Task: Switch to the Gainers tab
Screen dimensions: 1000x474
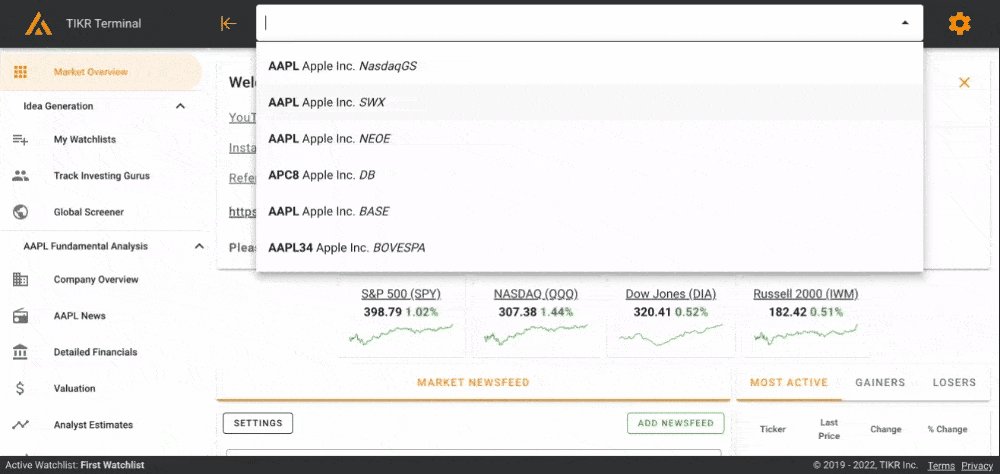Action: click(x=880, y=383)
